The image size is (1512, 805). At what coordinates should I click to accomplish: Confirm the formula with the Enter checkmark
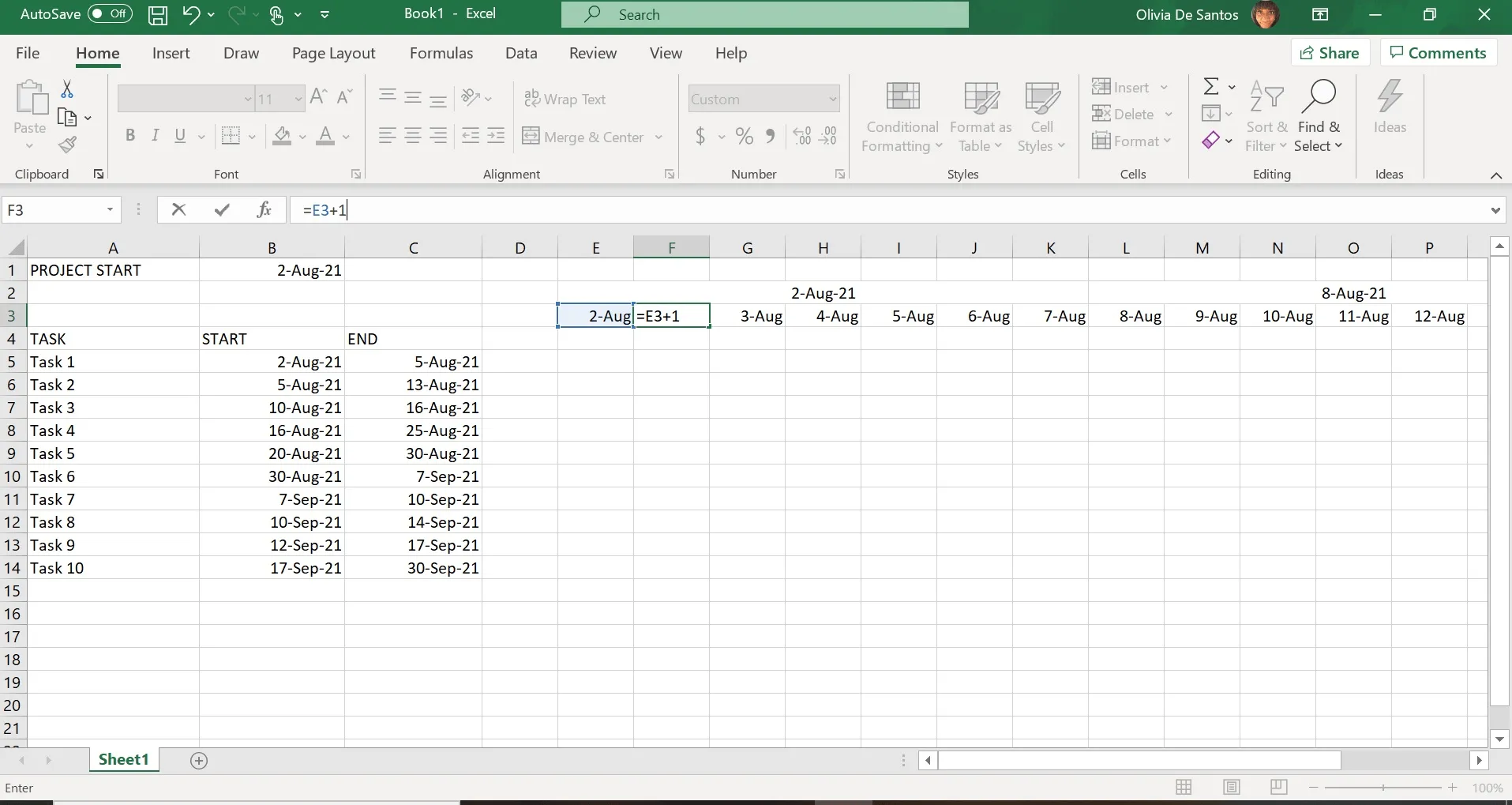tap(221, 209)
